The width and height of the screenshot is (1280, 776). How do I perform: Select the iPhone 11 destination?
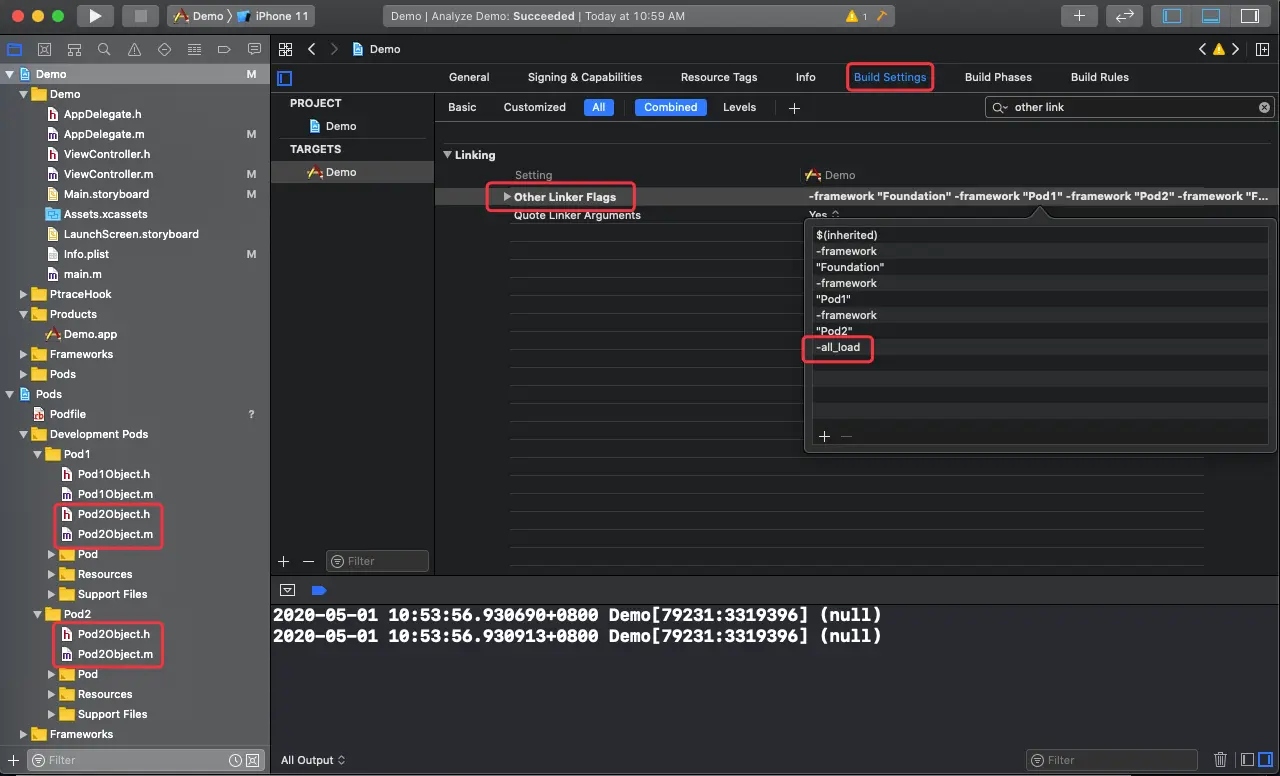[274, 16]
